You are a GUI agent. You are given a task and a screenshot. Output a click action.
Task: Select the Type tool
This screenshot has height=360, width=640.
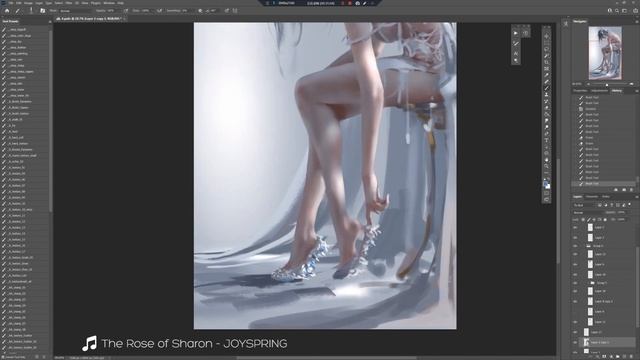point(547,140)
